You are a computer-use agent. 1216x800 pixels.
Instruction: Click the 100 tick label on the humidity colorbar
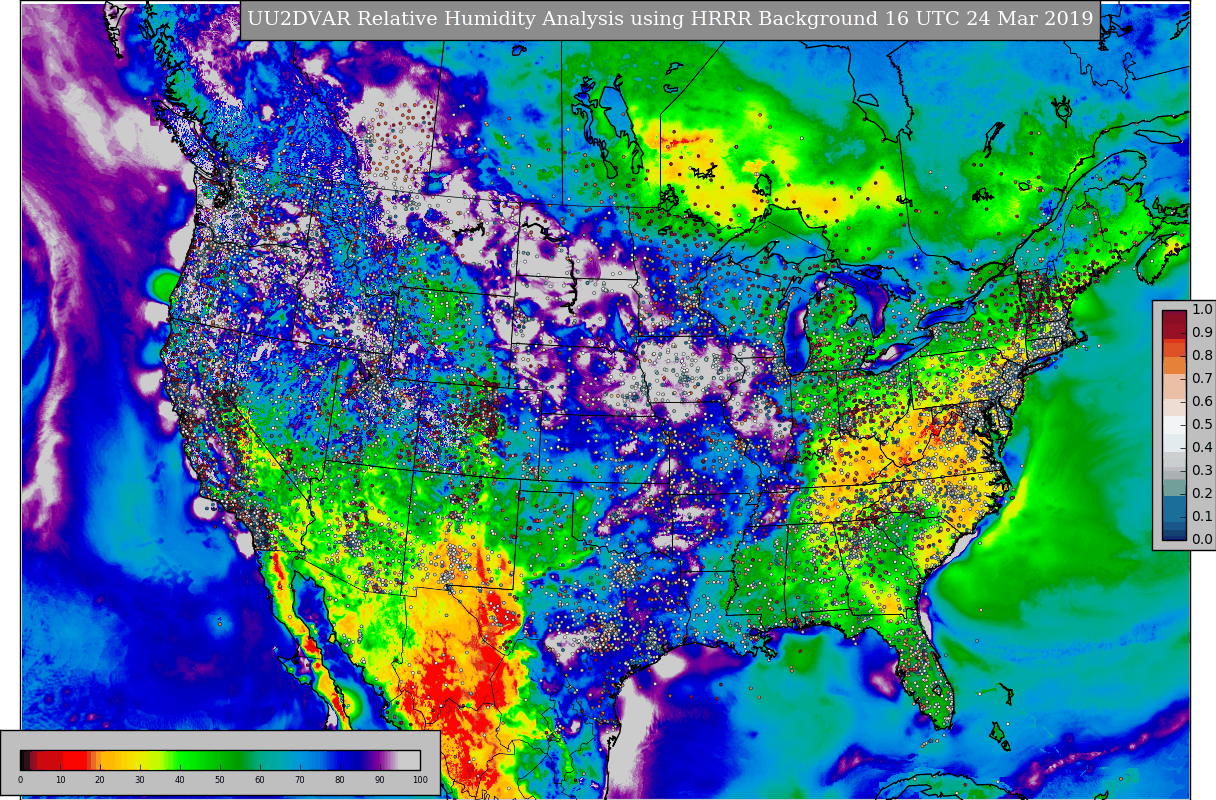coord(420,780)
